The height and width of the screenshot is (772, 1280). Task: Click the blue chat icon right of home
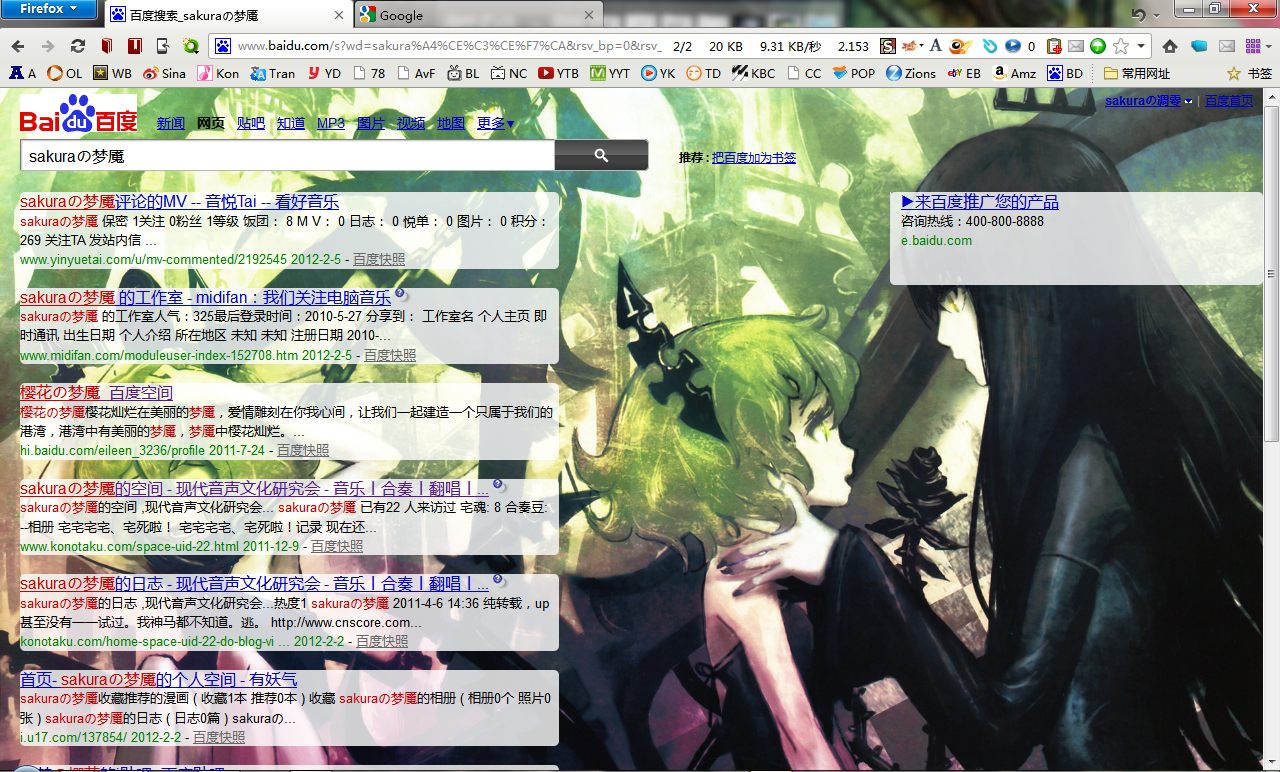1198,46
